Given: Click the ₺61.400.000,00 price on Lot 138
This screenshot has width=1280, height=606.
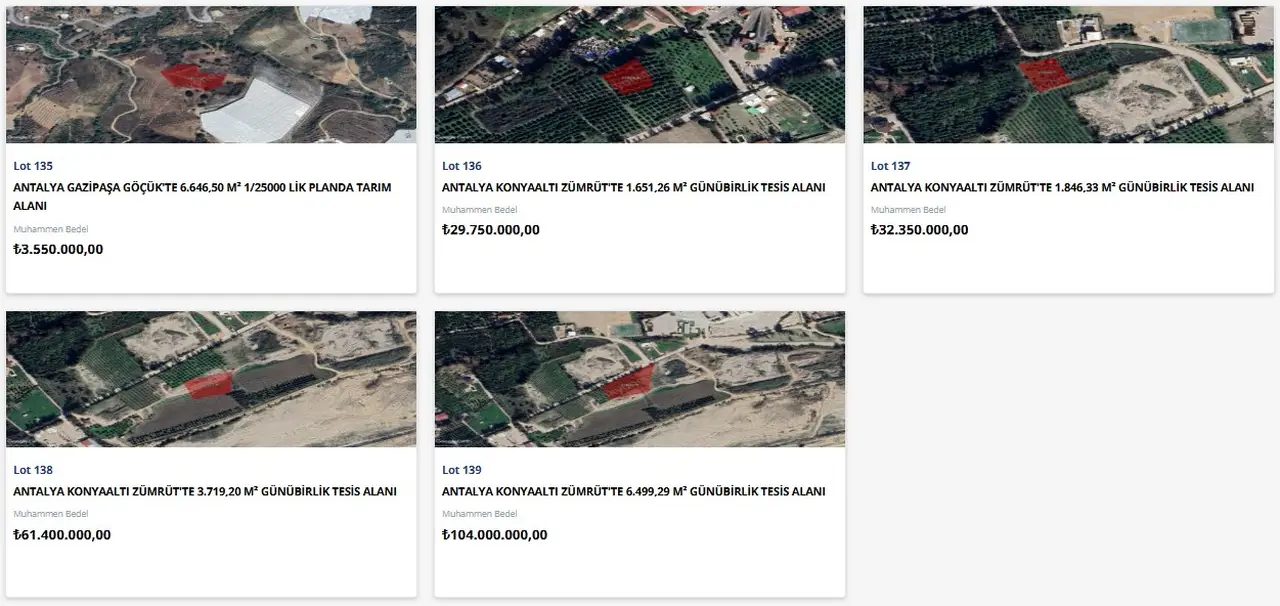Looking at the screenshot, I should click(62, 534).
